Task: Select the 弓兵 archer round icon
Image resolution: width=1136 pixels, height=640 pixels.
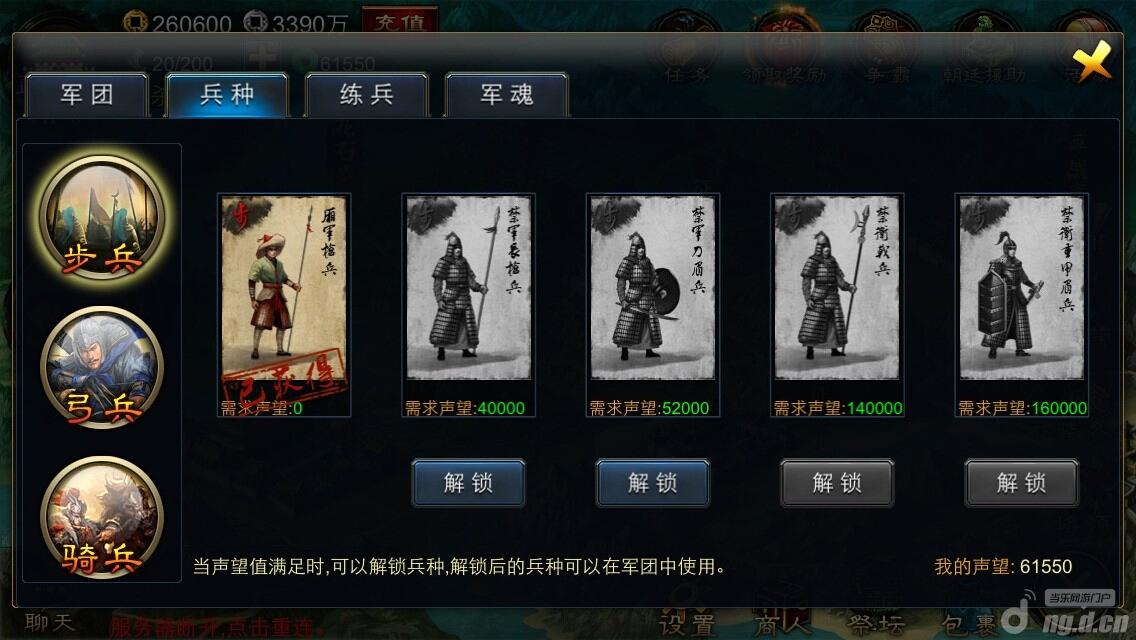Action: (102, 367)
